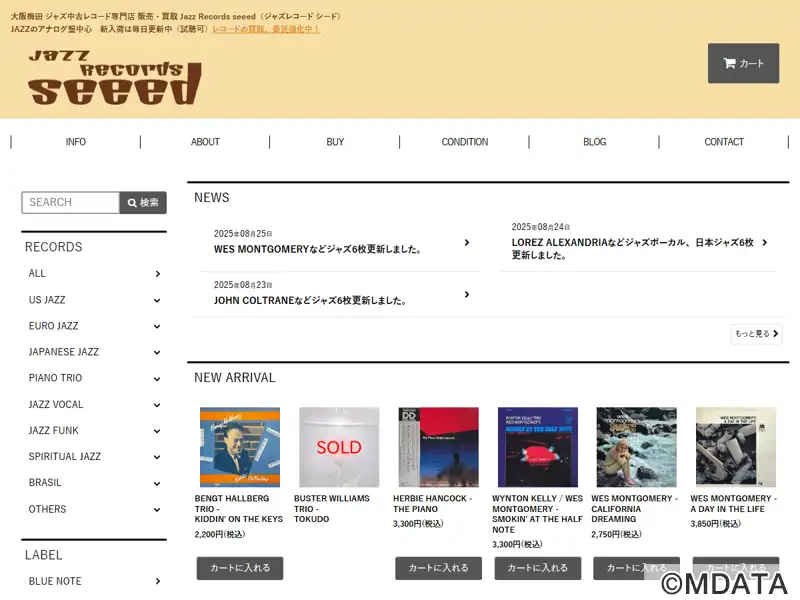Open WES MONTGOMERY A DAY IN THE LIFE title
This screenshot has height=600, width=800.
point(734,504)
